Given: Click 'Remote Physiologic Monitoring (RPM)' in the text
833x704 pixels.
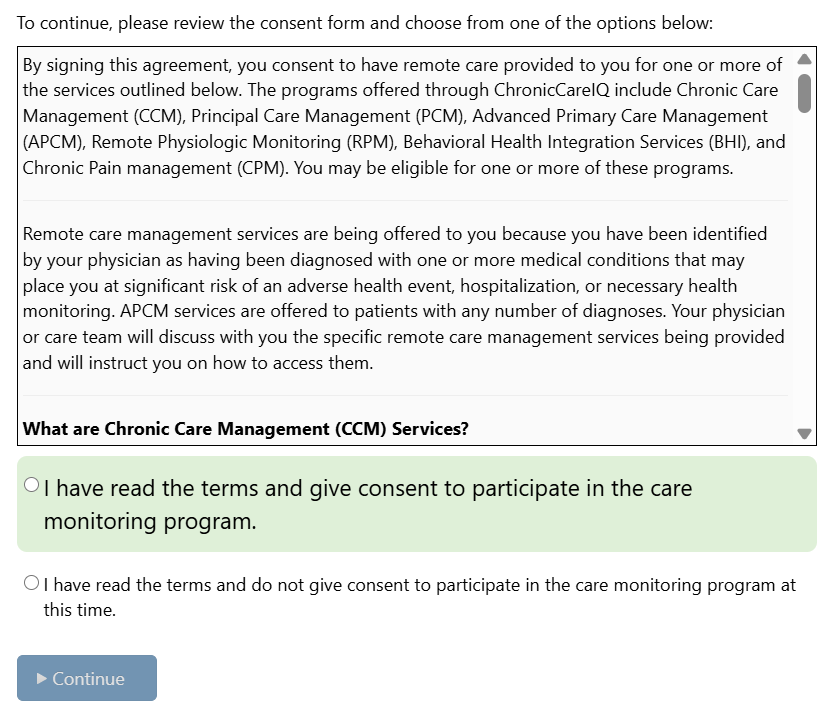Looking at the screenshot, I should (x=244, y=142).
